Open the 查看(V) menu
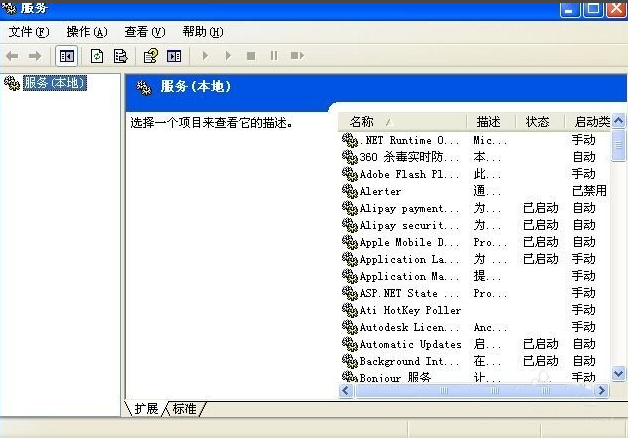This screenshot has width=628, height=438. pos(145,32)
